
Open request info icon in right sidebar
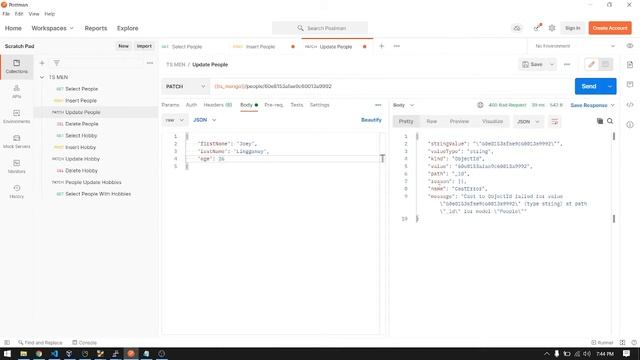point(630,124)
